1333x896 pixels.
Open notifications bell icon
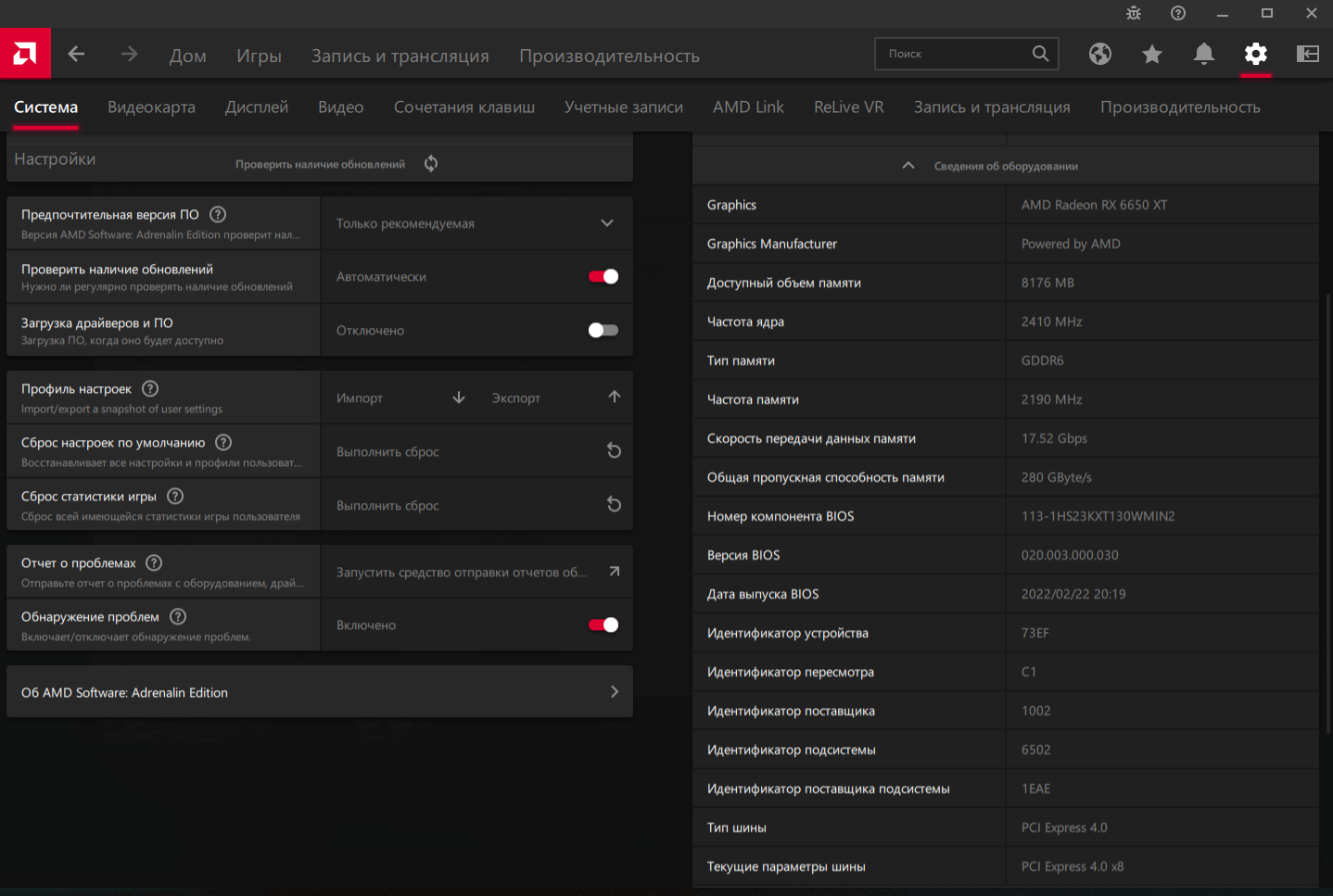tap(1204, 54)
